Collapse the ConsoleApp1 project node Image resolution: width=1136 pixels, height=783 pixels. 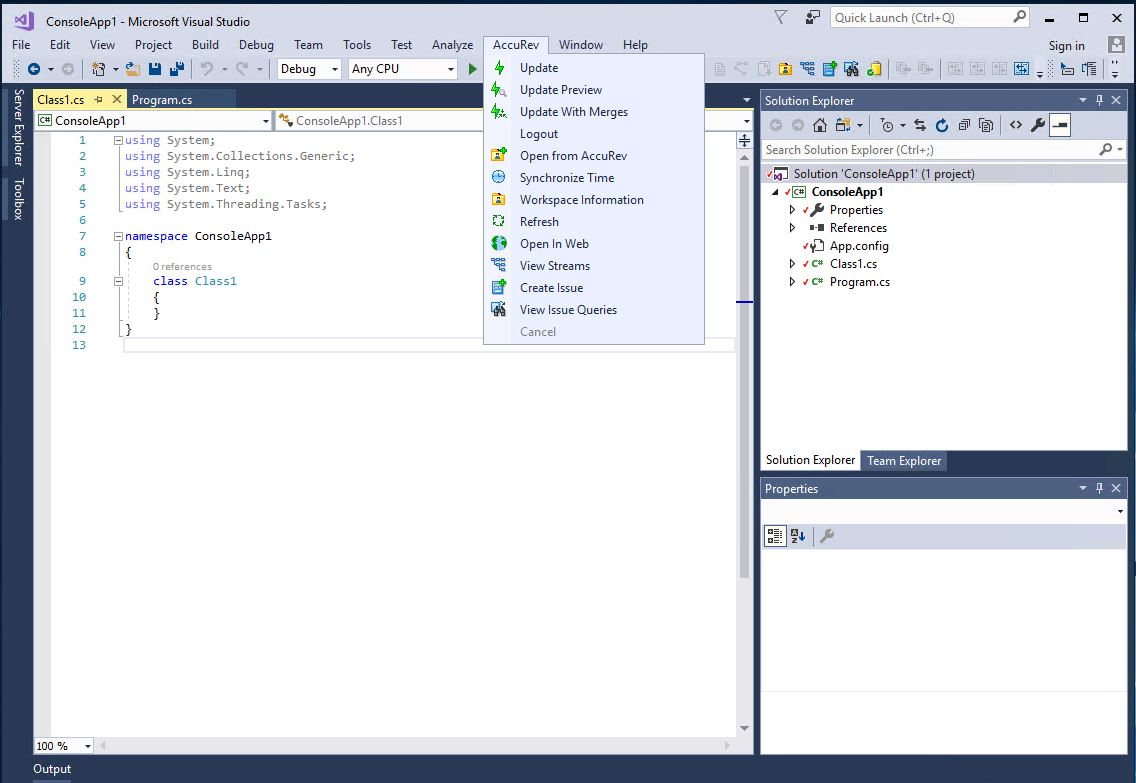775,192
